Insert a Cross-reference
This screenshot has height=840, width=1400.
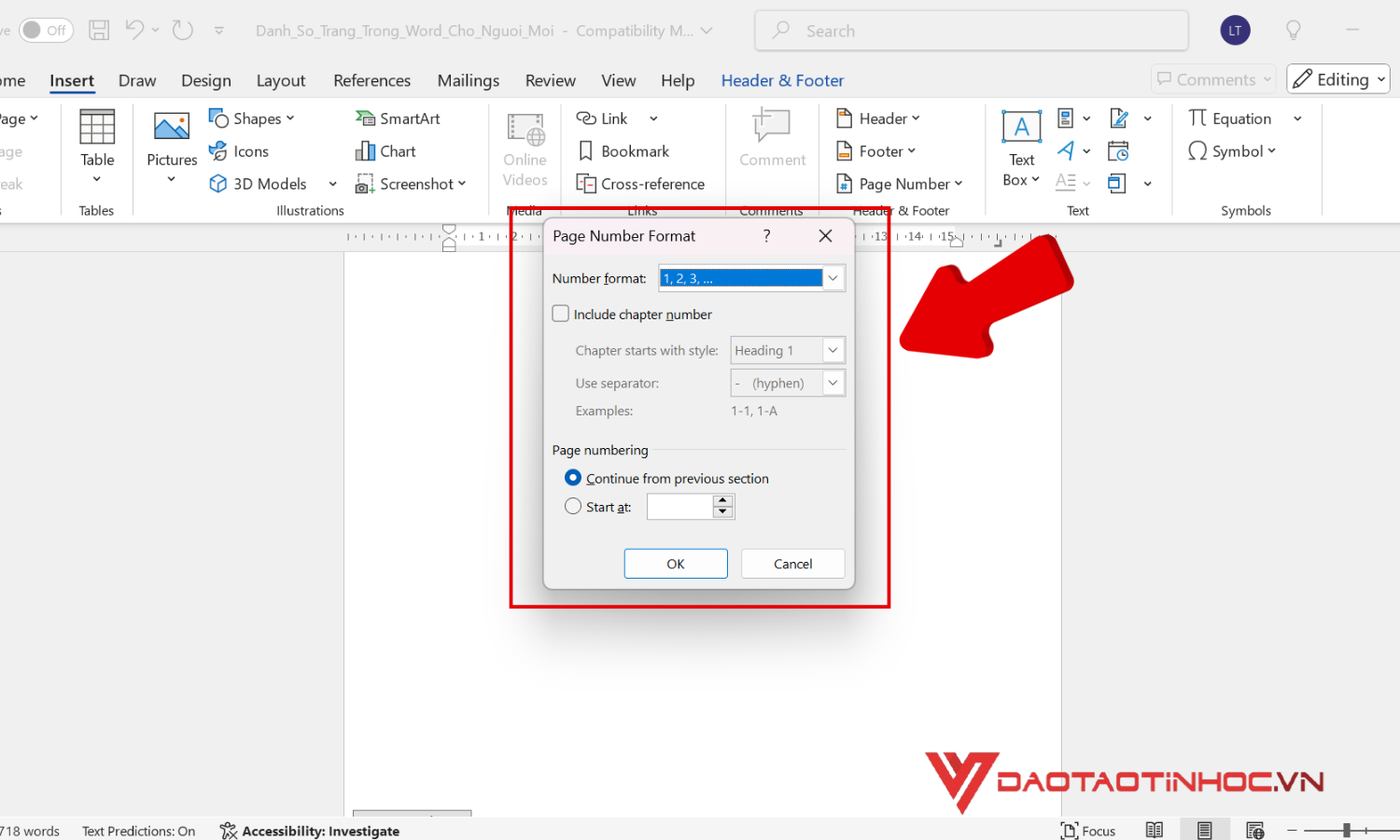[640, 184]
